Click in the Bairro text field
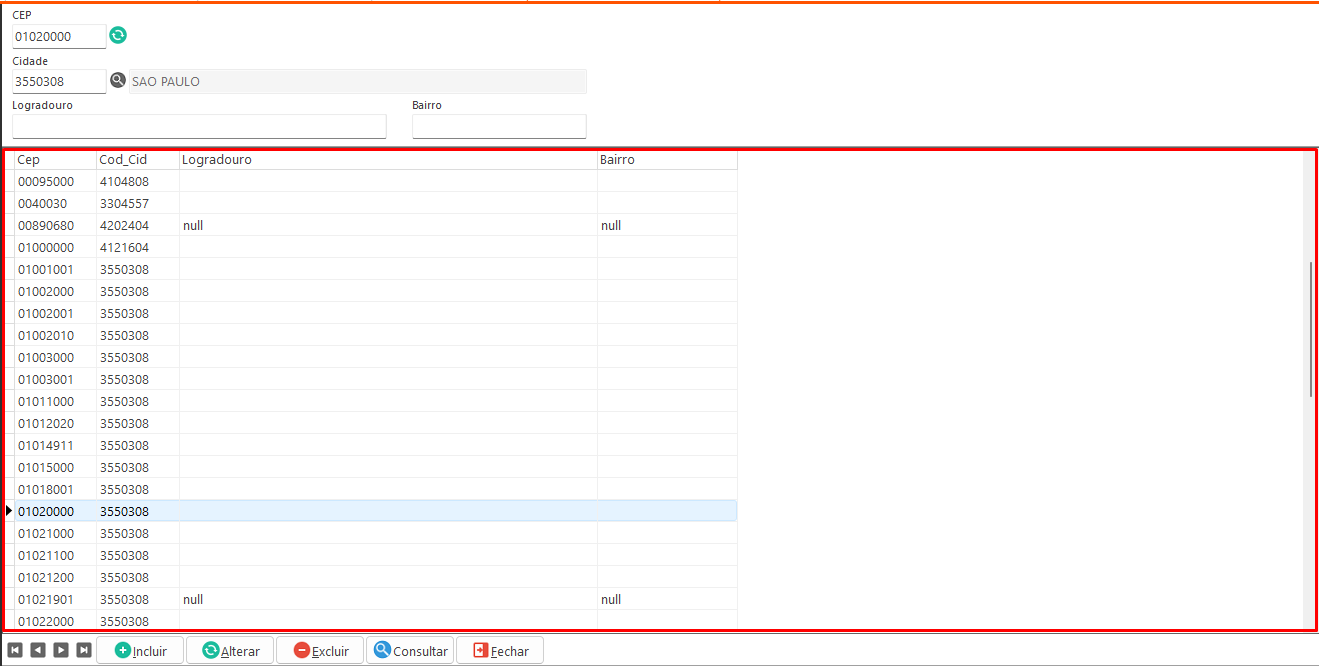The image size is (1319, 666). pos(499,126)
